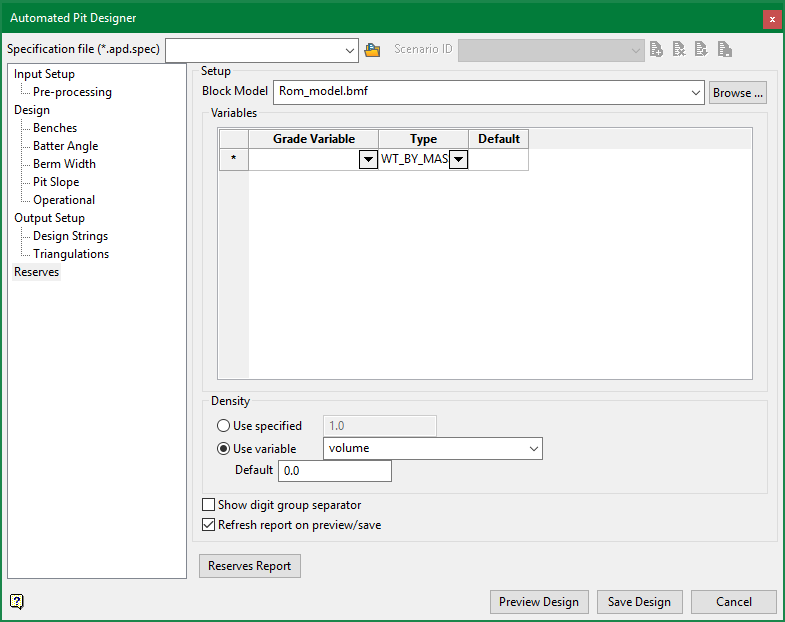
Task: Select the Use variable density radio button
Action: pos(223,448)
